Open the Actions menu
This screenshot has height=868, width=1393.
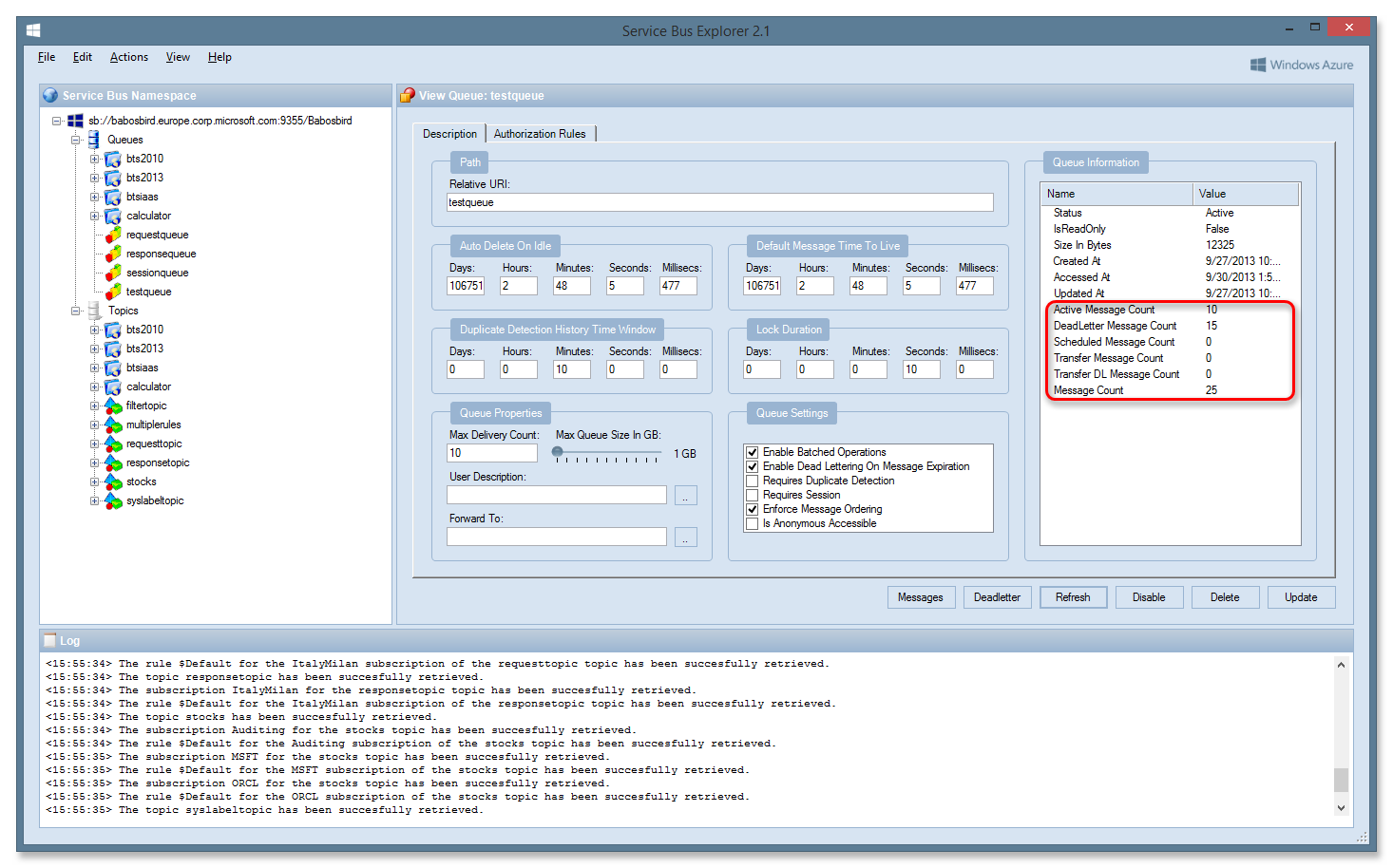click(x=129, y=57)
